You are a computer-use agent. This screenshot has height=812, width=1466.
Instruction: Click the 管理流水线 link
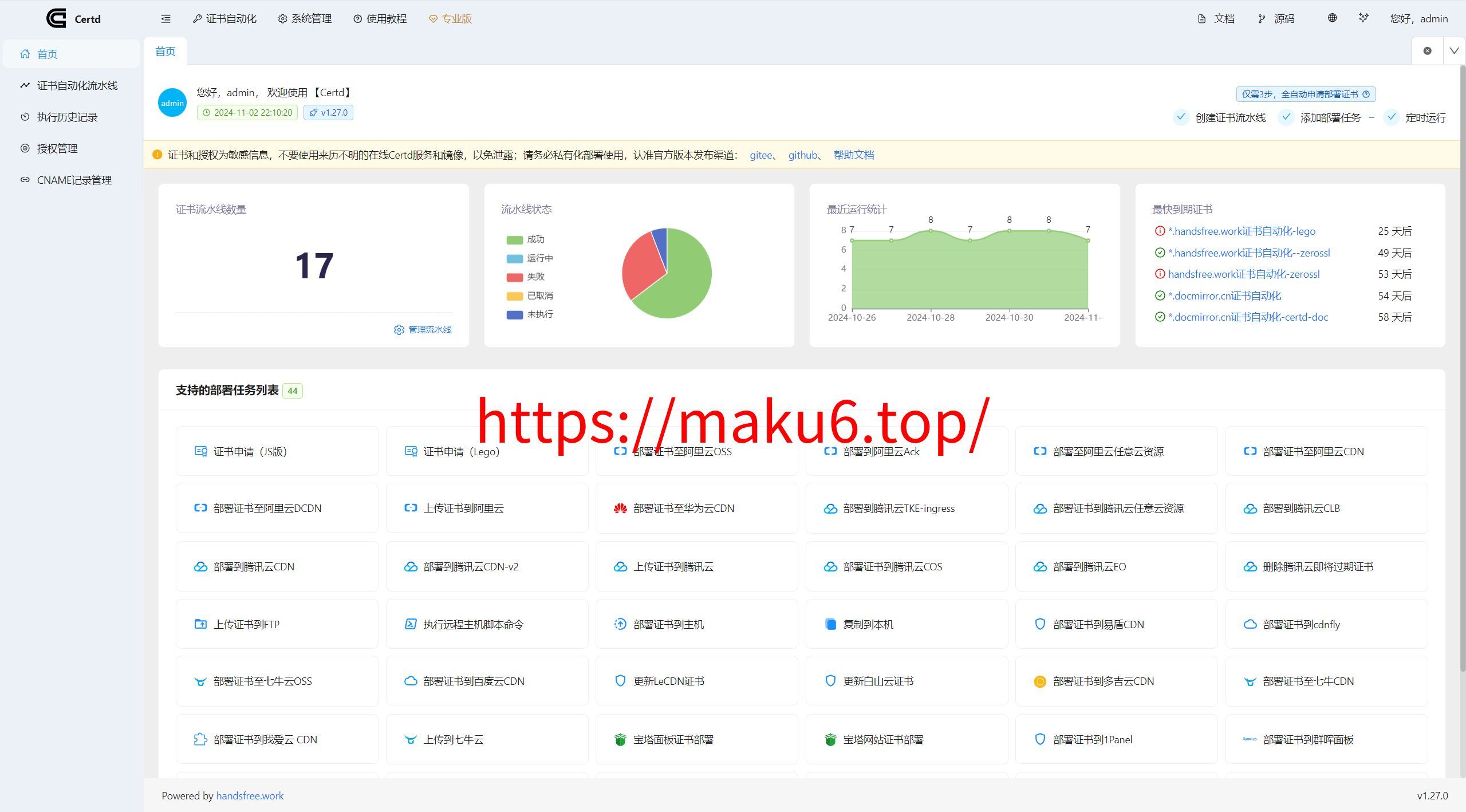click(423, 330)
